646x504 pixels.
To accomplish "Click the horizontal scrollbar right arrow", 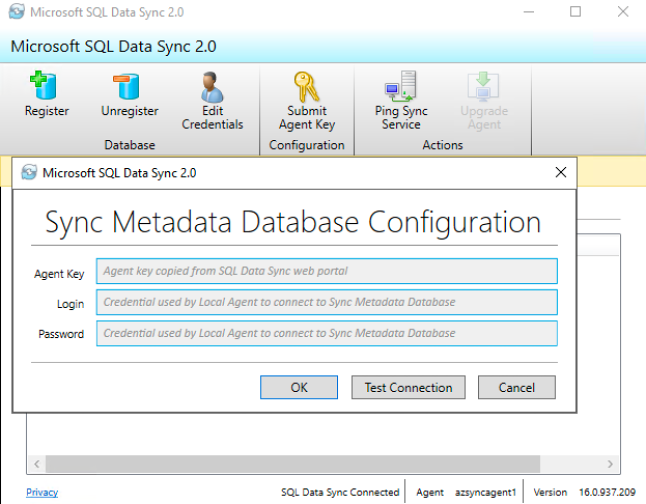I will [x=610, y=464].
